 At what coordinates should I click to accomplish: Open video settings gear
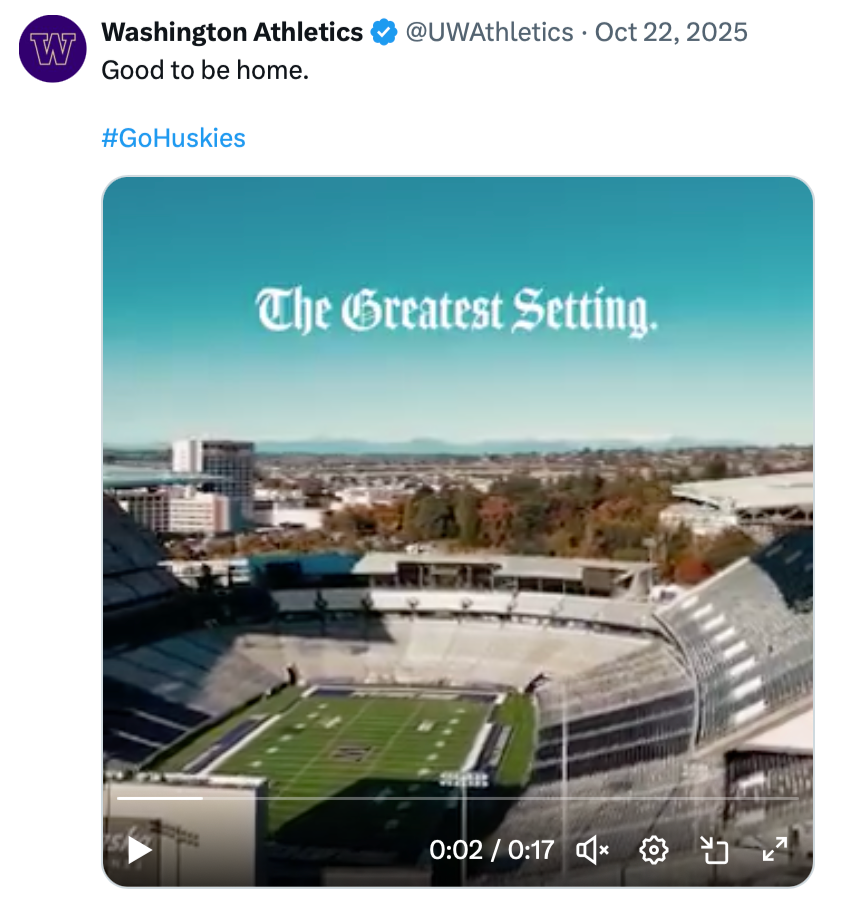pos(653,850)
